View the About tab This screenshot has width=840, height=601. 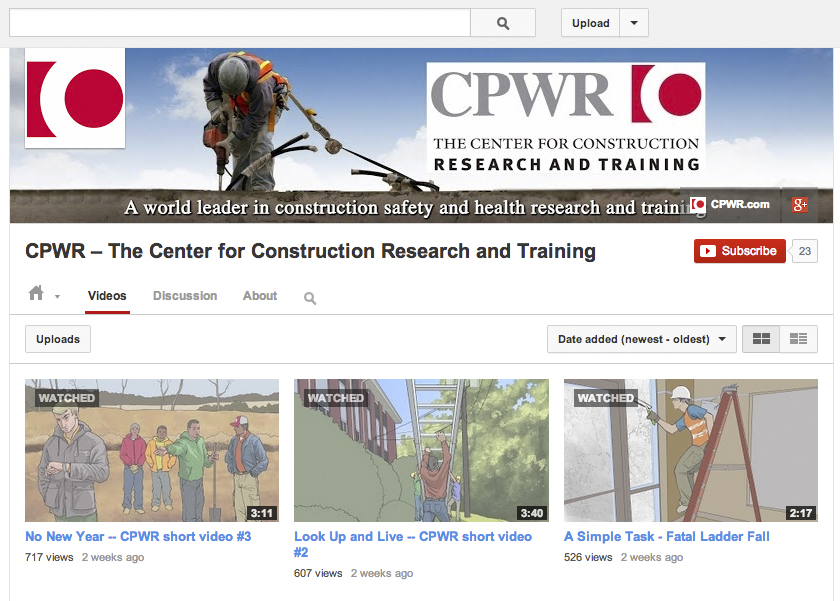pos(259,296)
